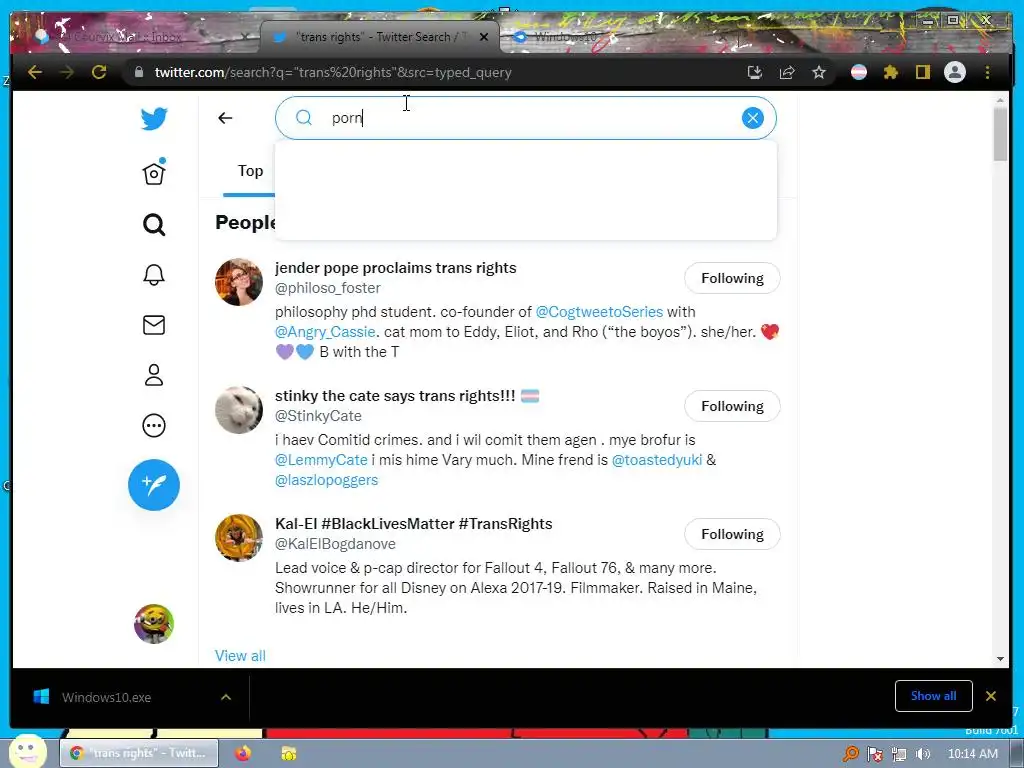
Task: Click the scrollbar down arrow
Action: pos(1000,659)
